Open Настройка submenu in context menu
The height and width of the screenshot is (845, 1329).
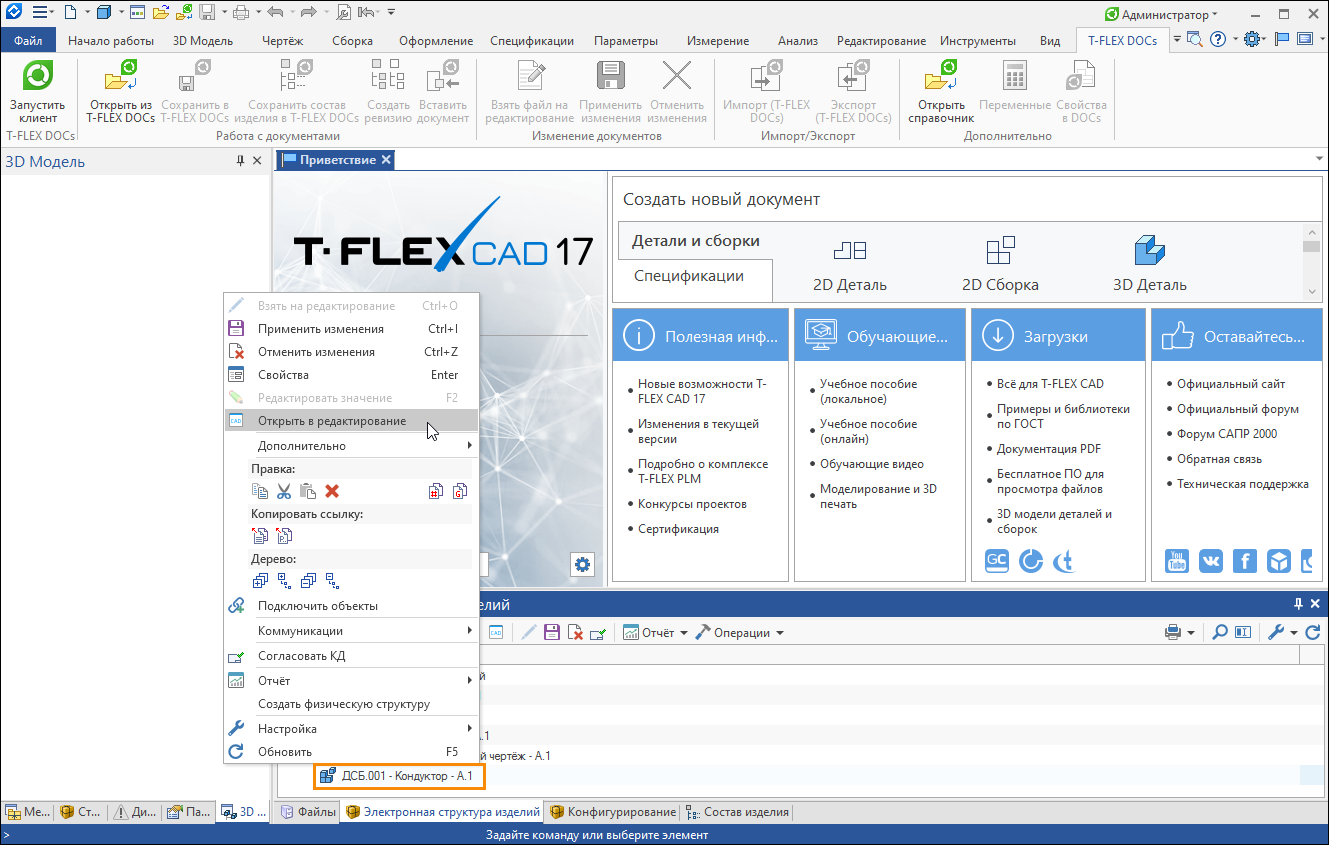pyautogui.click(x=351, y=729)
